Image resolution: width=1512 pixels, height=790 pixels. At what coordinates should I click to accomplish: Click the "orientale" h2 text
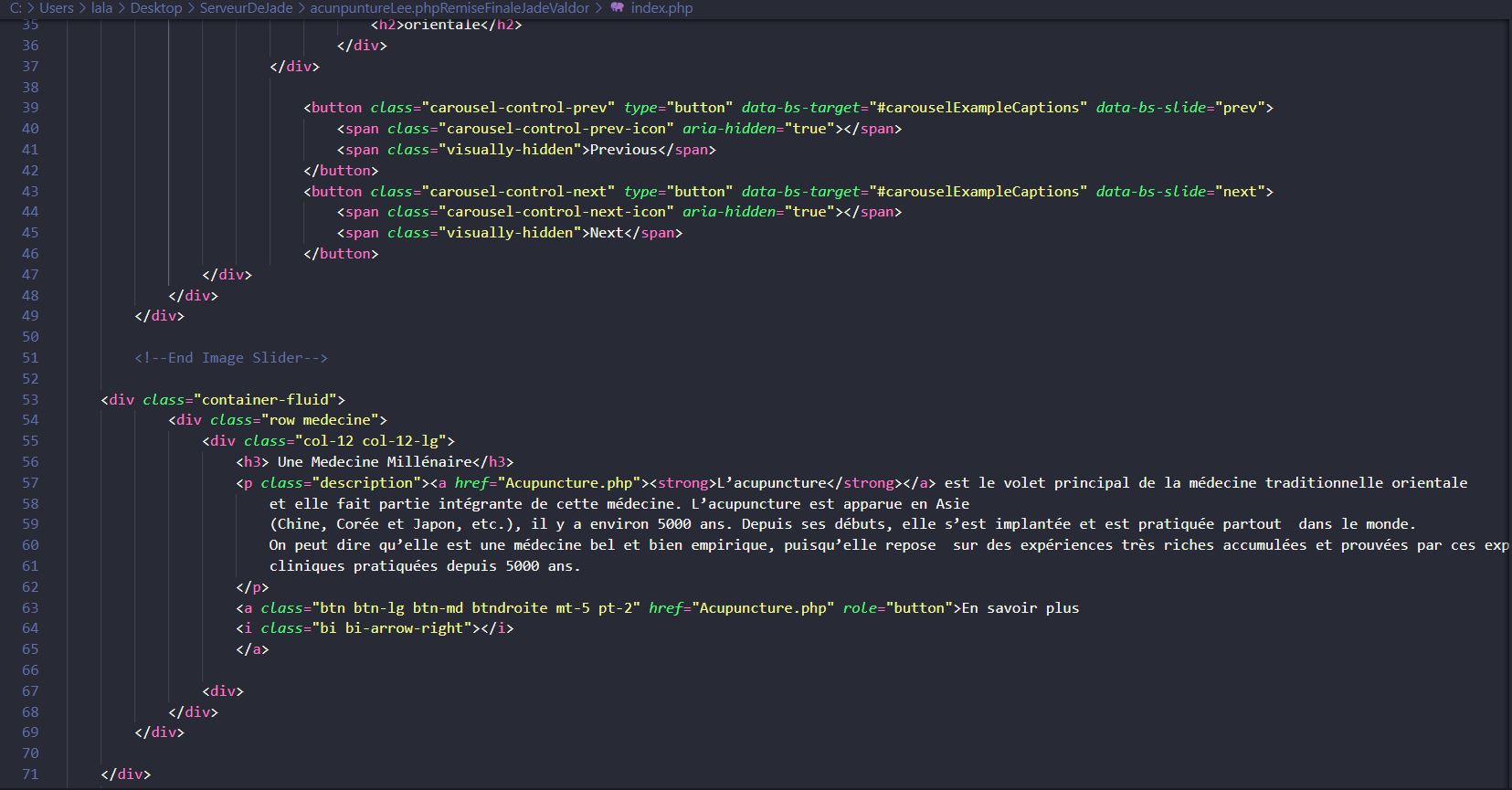pyautogui.click(x=442, y=25)
